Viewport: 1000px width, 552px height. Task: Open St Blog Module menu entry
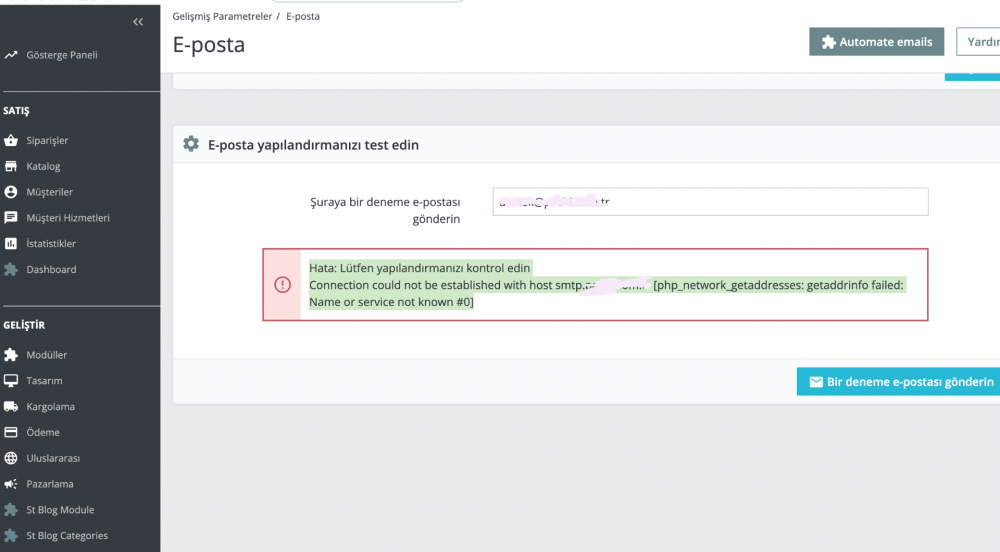coord(60,510)
